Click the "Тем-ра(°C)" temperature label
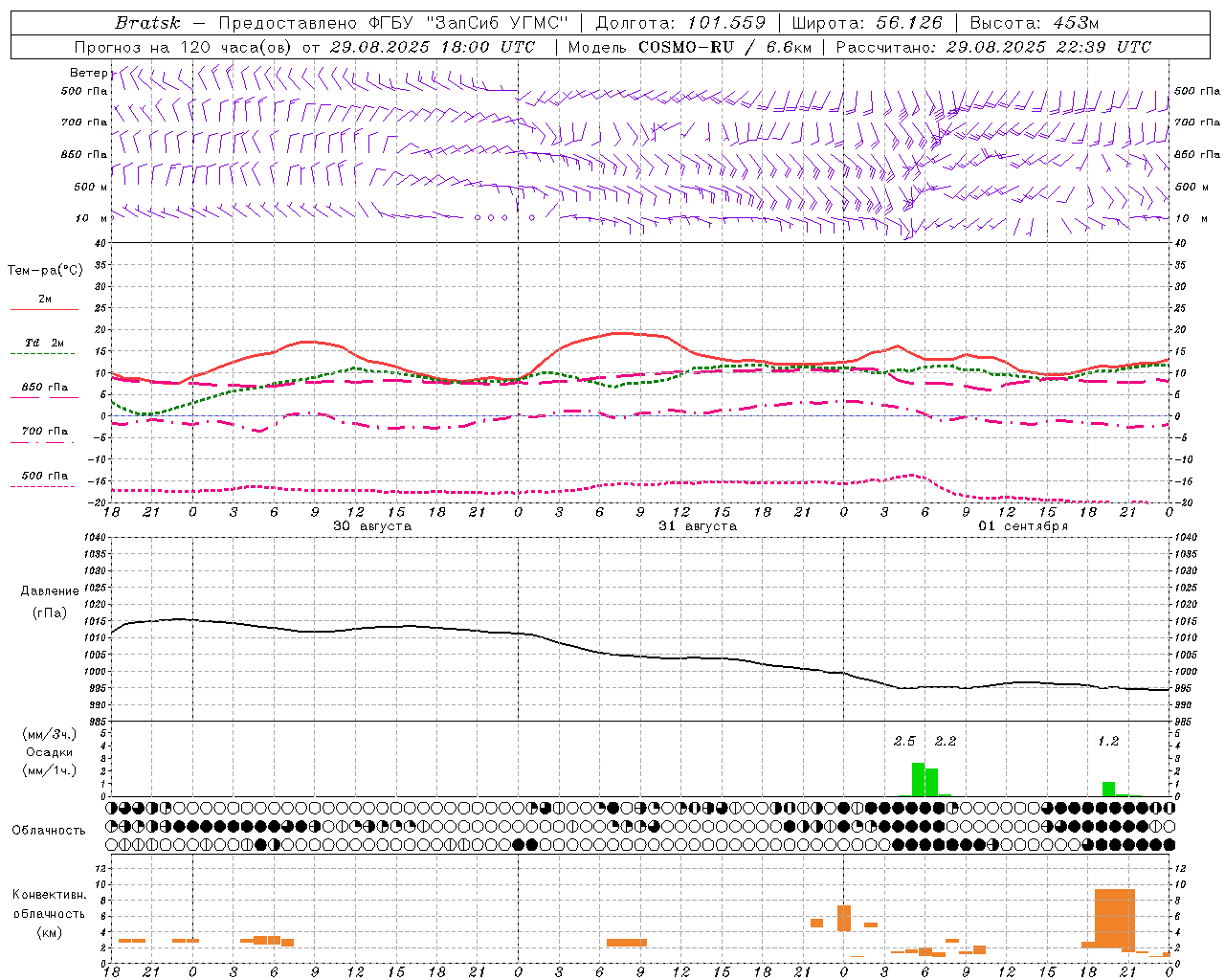 pos(45,271)
